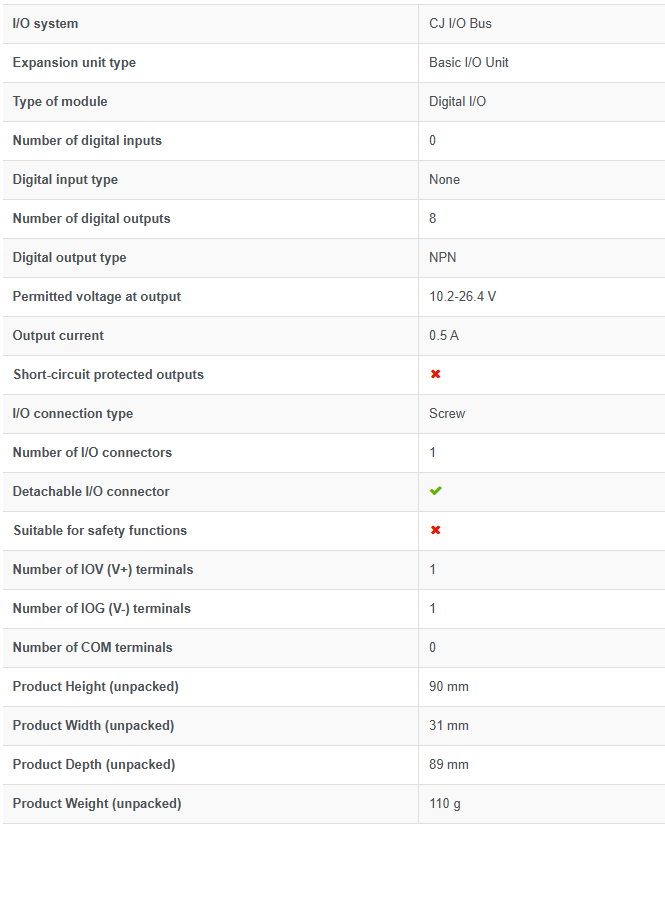Click the 110 g product weight value
665x905 pixels.
pyautogui.click(x=445, y=804)
